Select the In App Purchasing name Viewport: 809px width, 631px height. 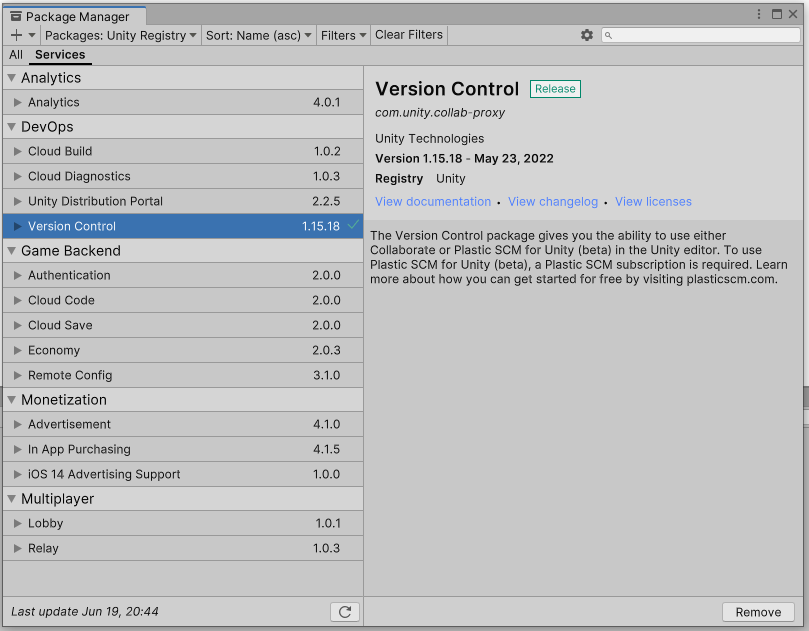click(79, 449)
